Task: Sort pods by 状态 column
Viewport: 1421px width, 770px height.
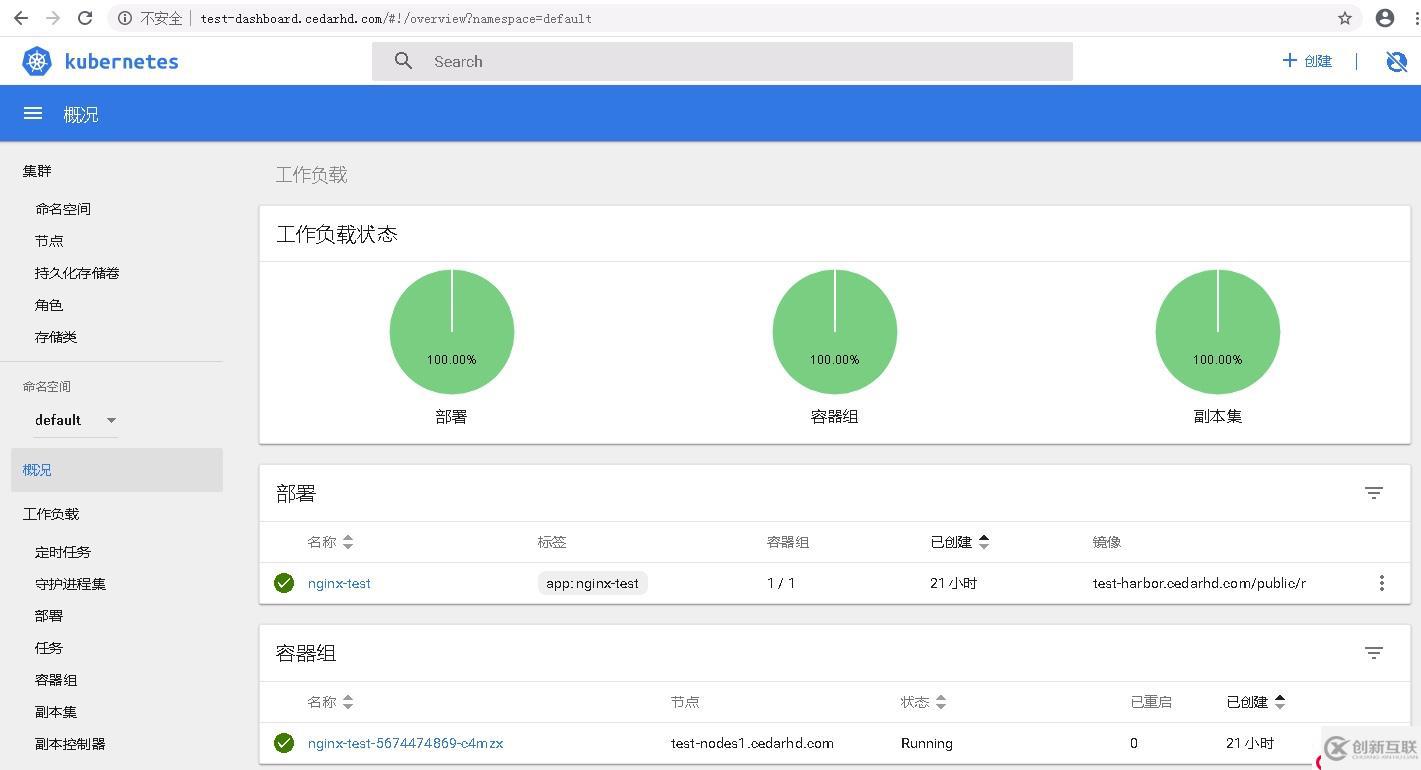Action: pyautogui.click(x=923, y=702)
